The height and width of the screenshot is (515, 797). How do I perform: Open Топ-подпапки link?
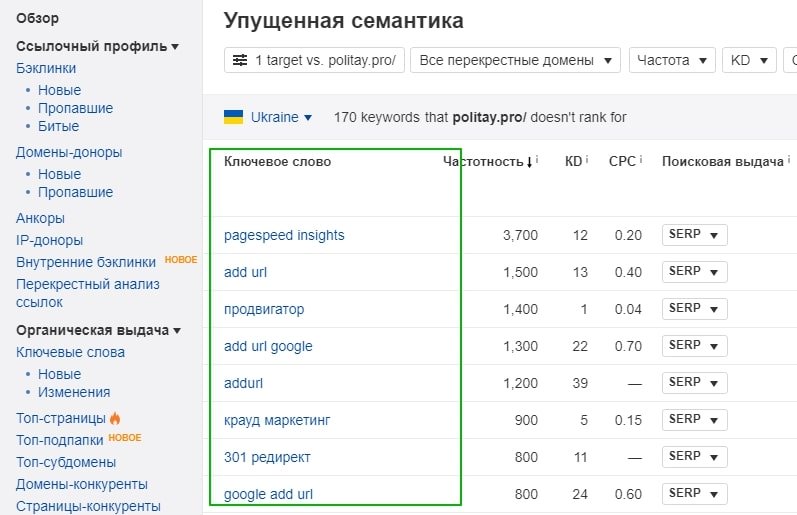click(59, 440)
